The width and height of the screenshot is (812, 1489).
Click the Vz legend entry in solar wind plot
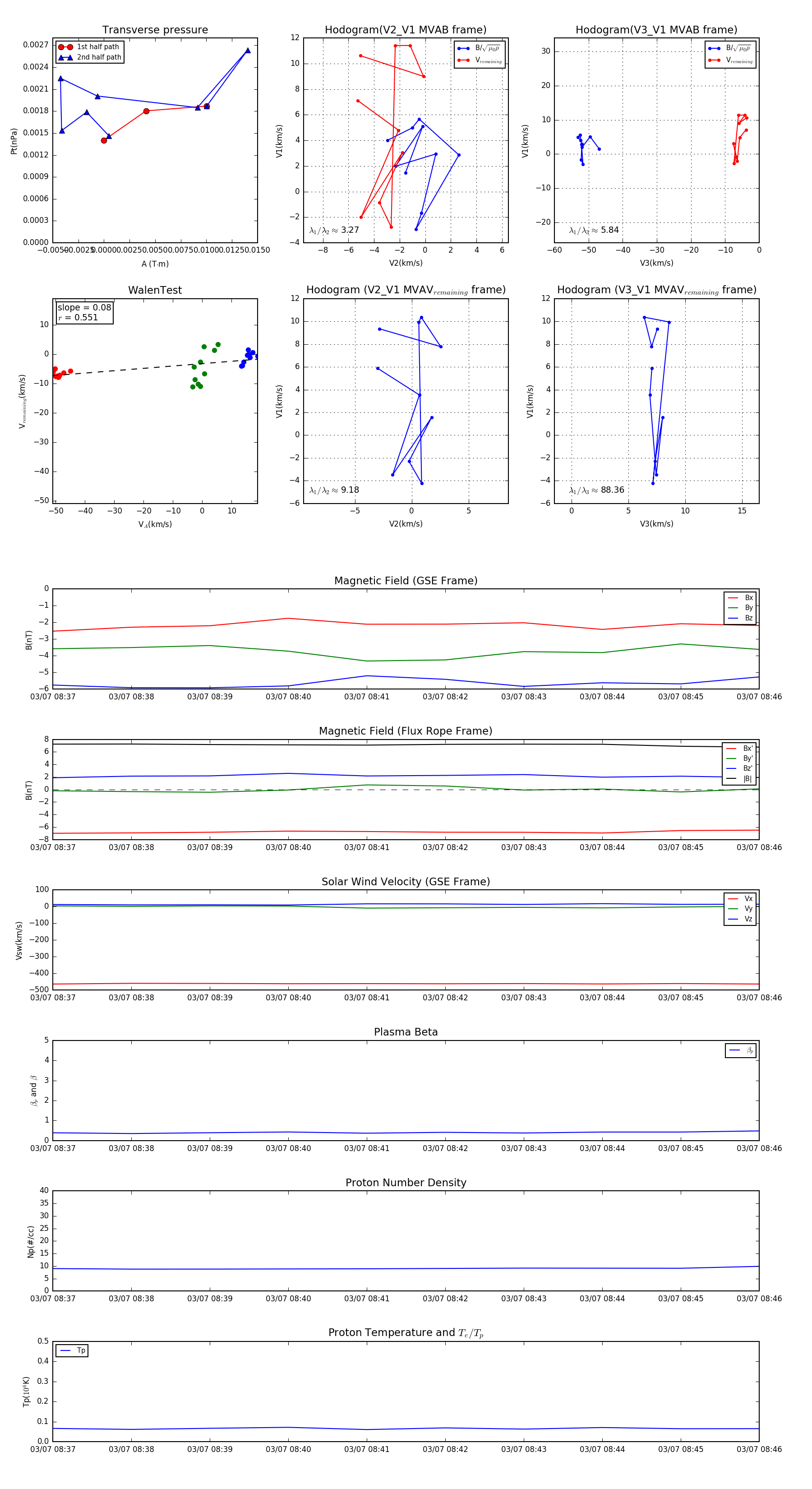(x=740, y=919)
